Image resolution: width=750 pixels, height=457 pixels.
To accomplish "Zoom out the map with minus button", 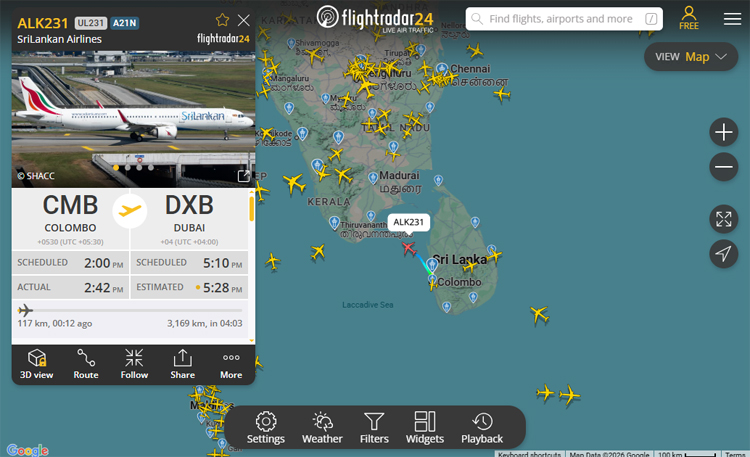I will pyautogui.click(x=724, y=167).
